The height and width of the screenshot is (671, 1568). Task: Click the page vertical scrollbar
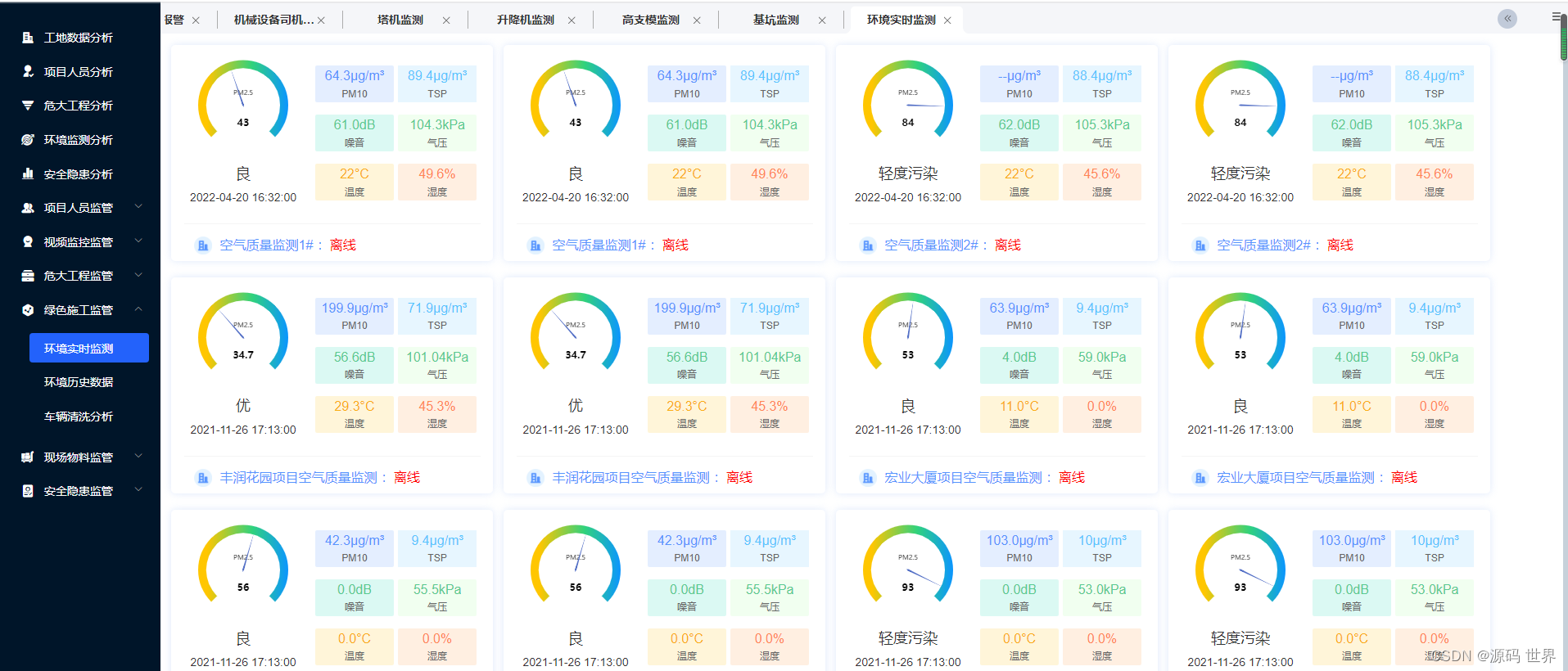pos(1563,37)
